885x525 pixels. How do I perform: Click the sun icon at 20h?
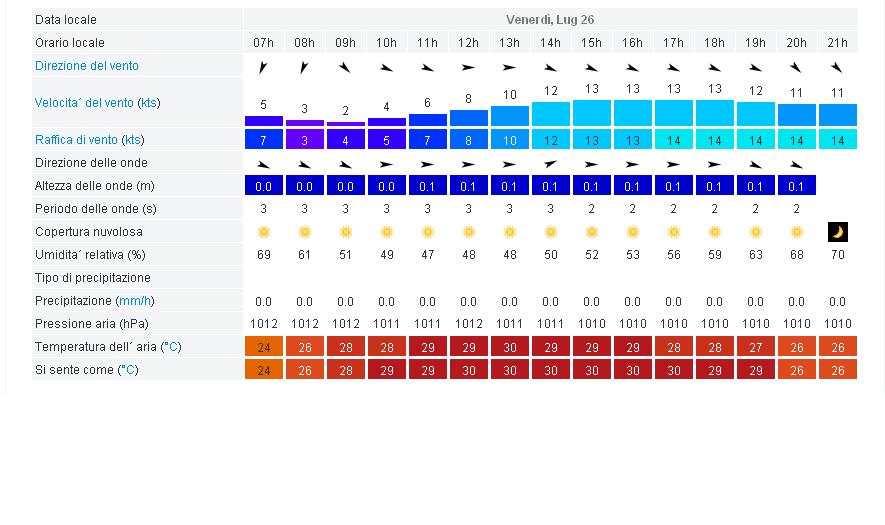point(797,232)
